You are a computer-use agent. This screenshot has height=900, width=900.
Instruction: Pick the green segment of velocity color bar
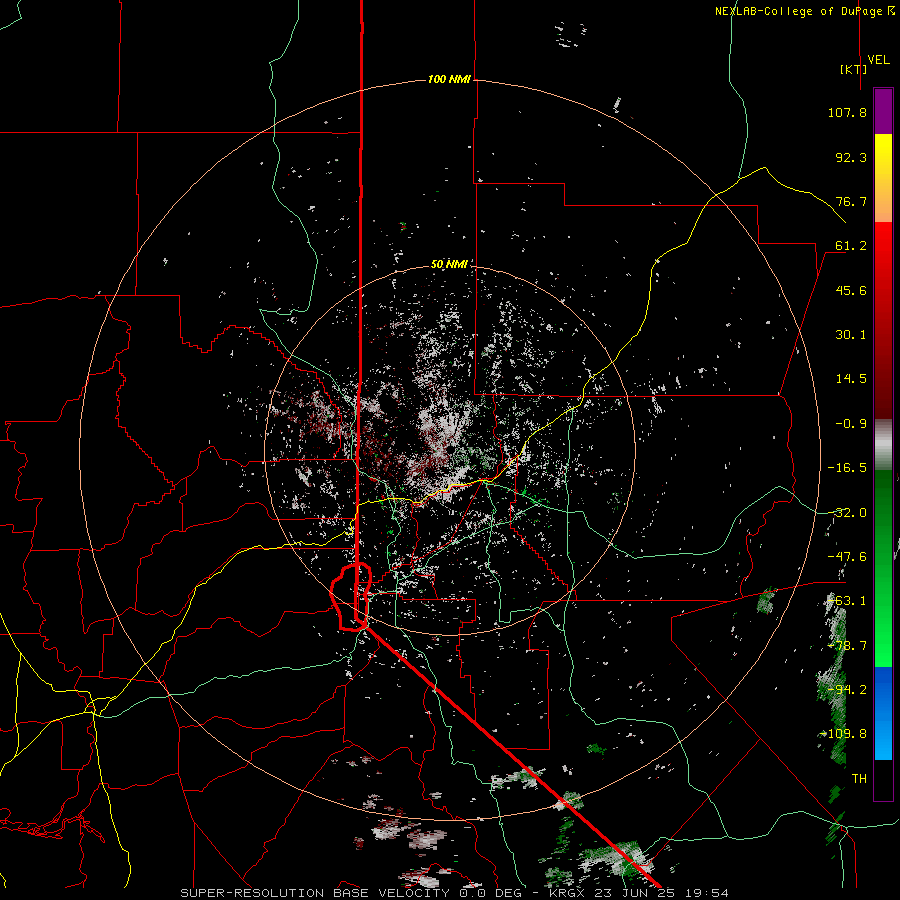pyautogui.click(x=883, y=568)
